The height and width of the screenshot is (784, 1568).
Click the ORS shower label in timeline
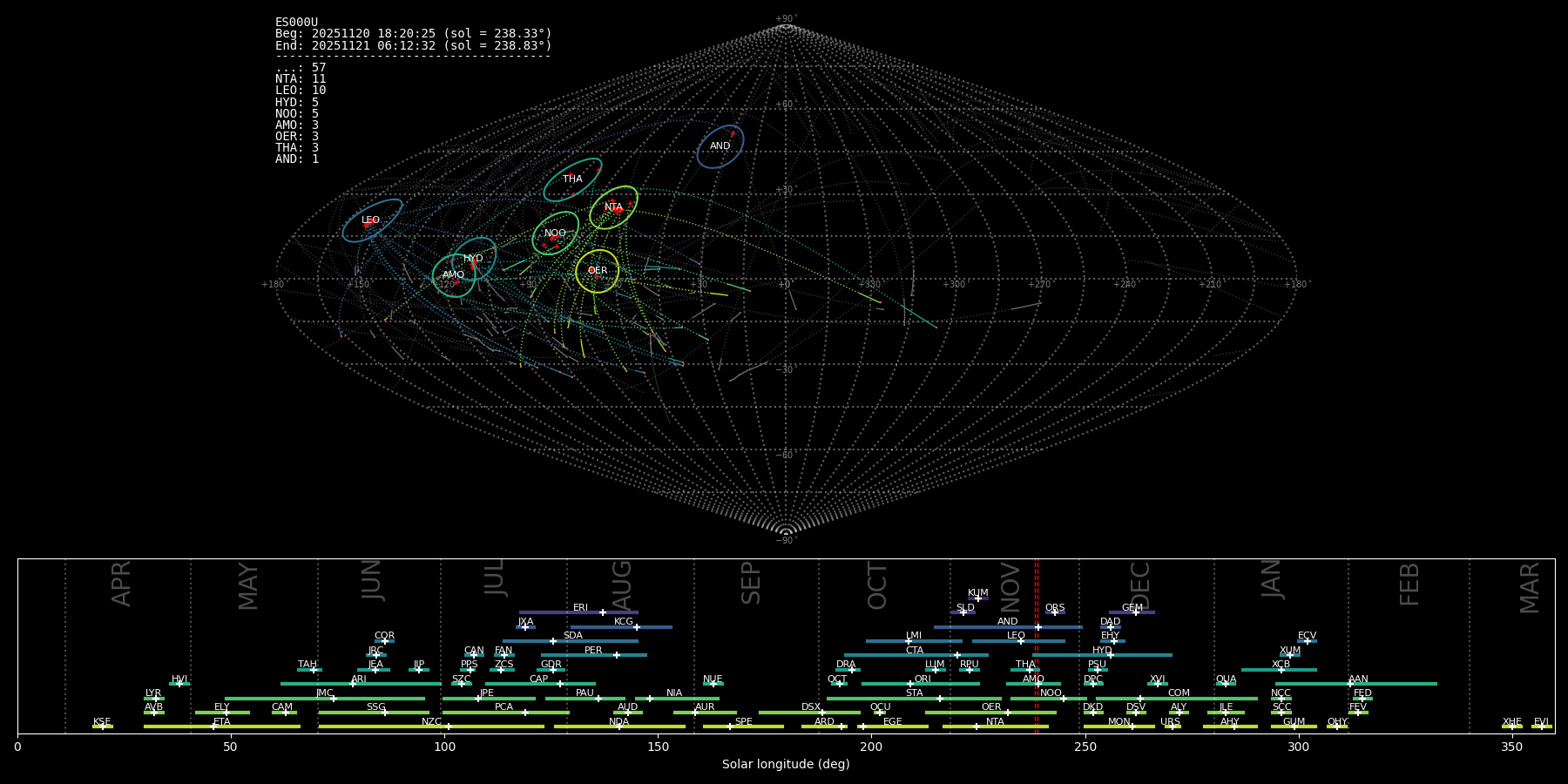tap(1055, 608)
